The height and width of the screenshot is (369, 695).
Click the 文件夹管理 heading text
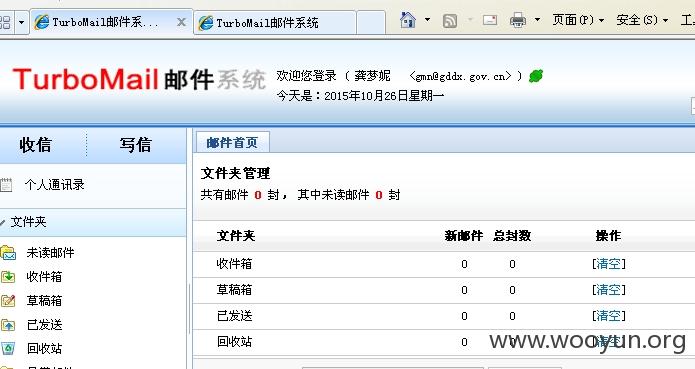point(235,173)
